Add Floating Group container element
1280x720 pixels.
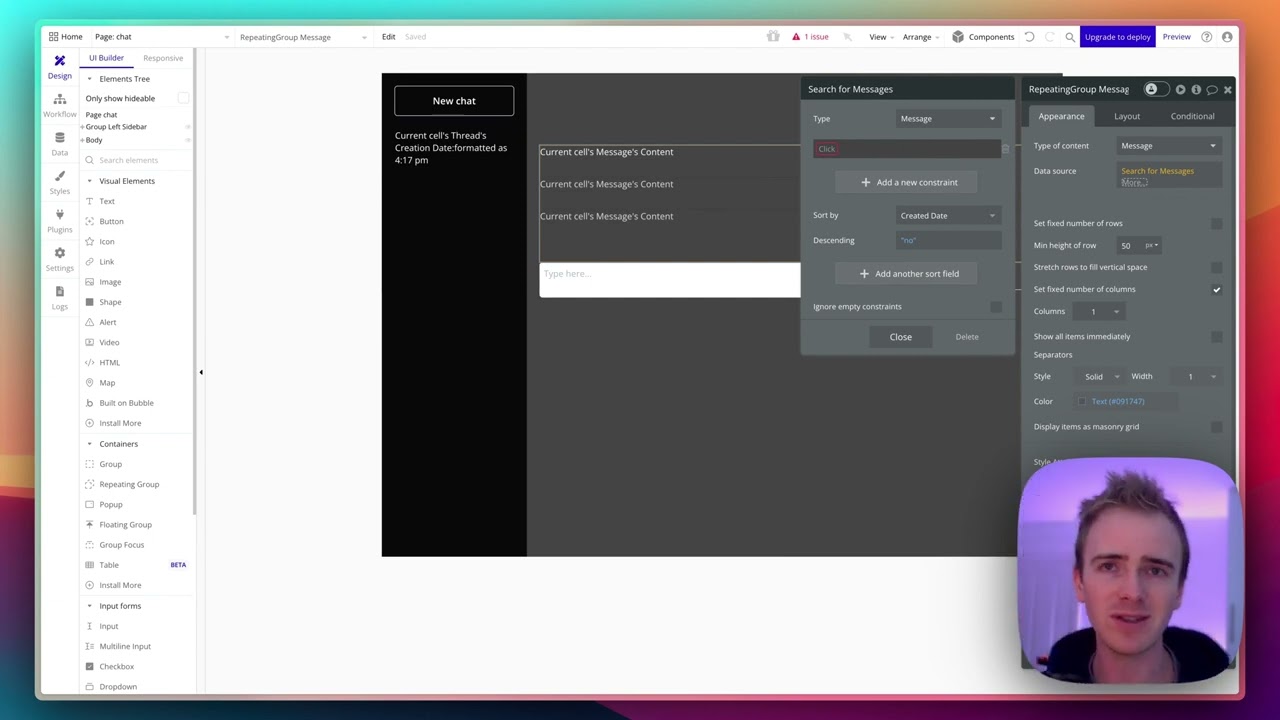pyautogui.click(x=125, y=524)
